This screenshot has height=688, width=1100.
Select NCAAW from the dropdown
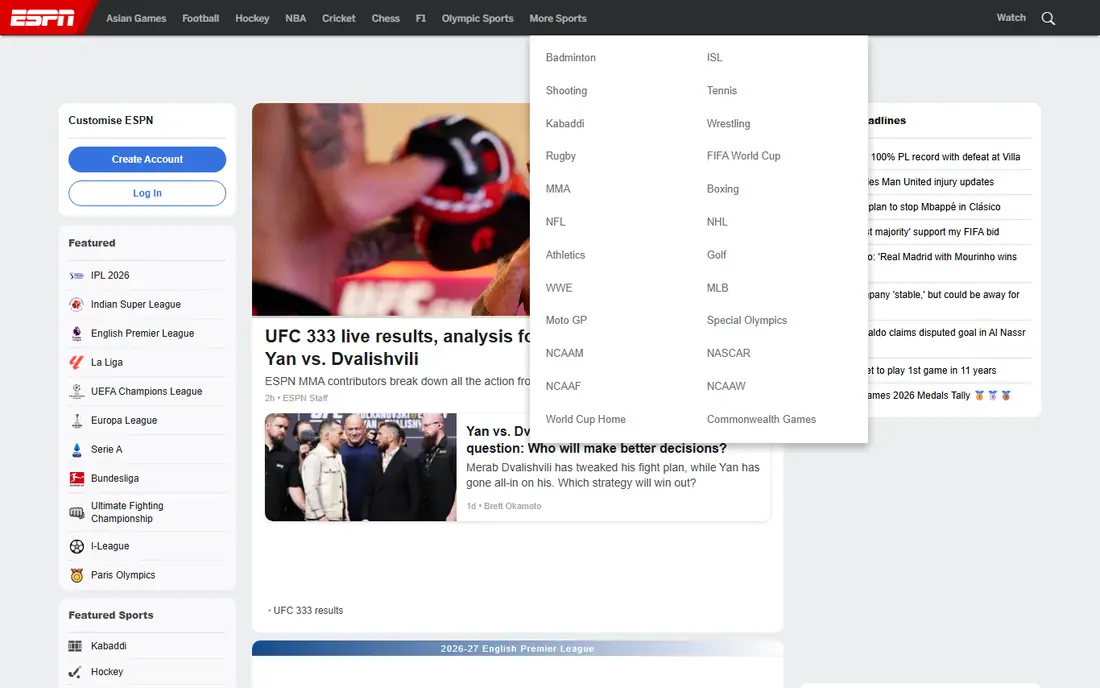[726, 386]
